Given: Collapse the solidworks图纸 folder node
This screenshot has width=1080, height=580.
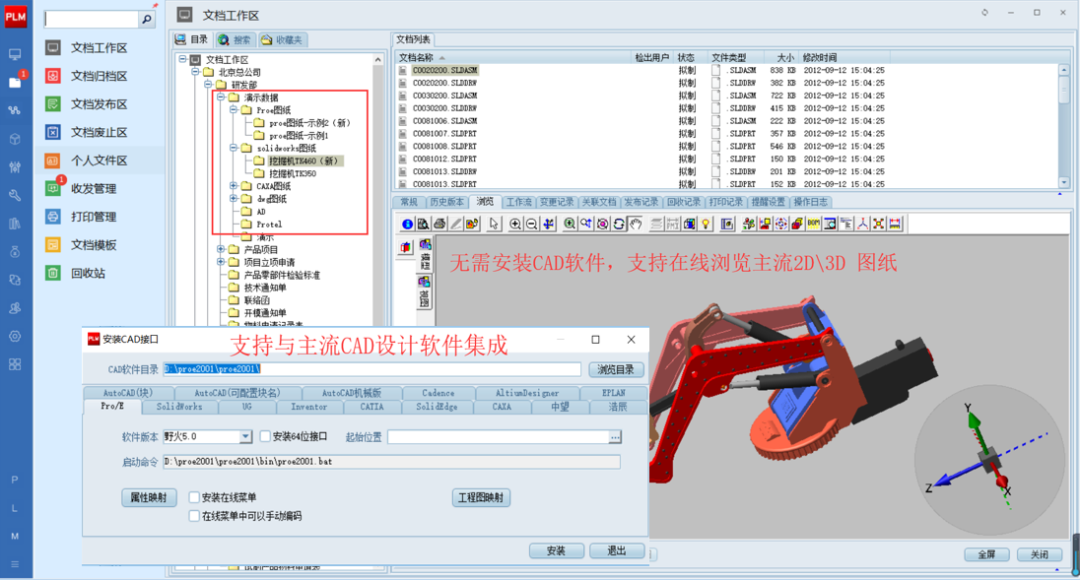Looking at the screenshot, I should click(x=233, y=147).
